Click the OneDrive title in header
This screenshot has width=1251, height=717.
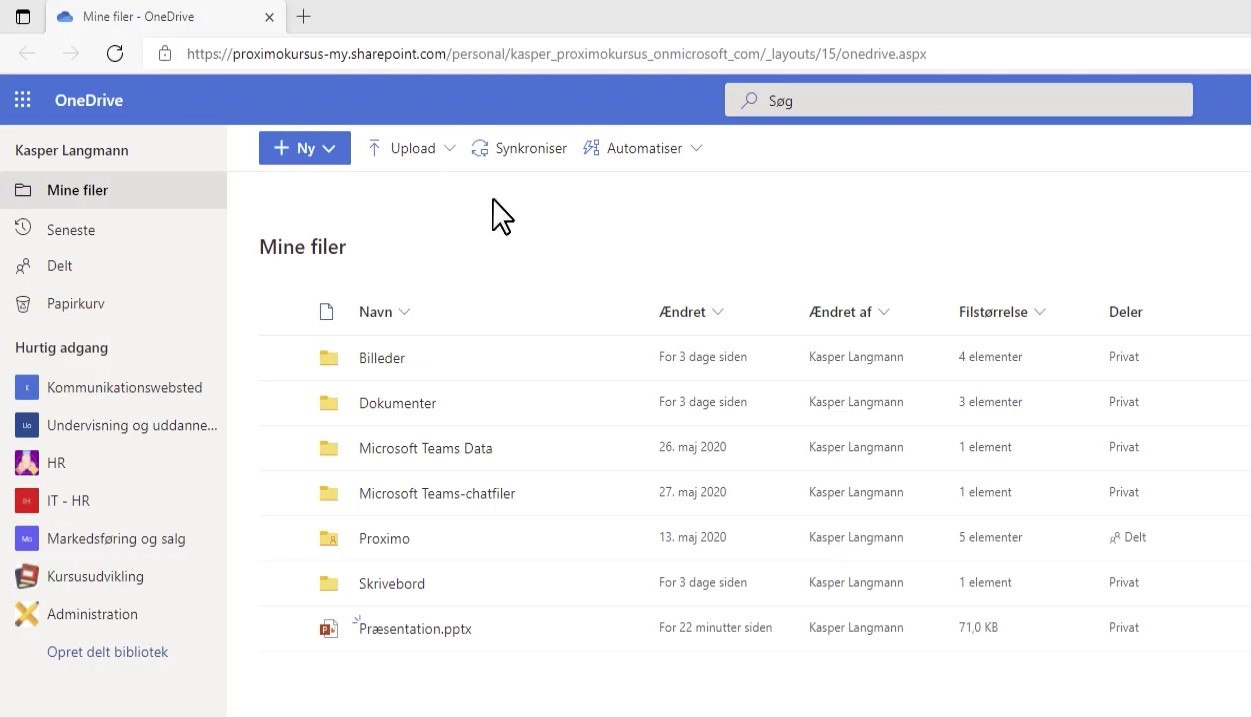89,100
